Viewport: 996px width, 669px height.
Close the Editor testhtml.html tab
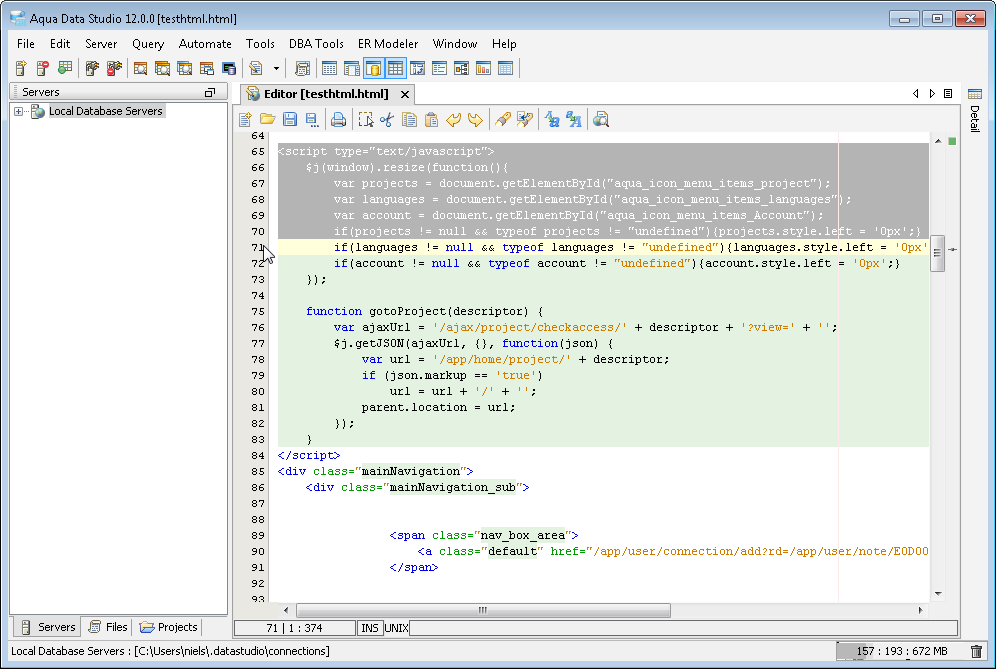pos(405,95)
